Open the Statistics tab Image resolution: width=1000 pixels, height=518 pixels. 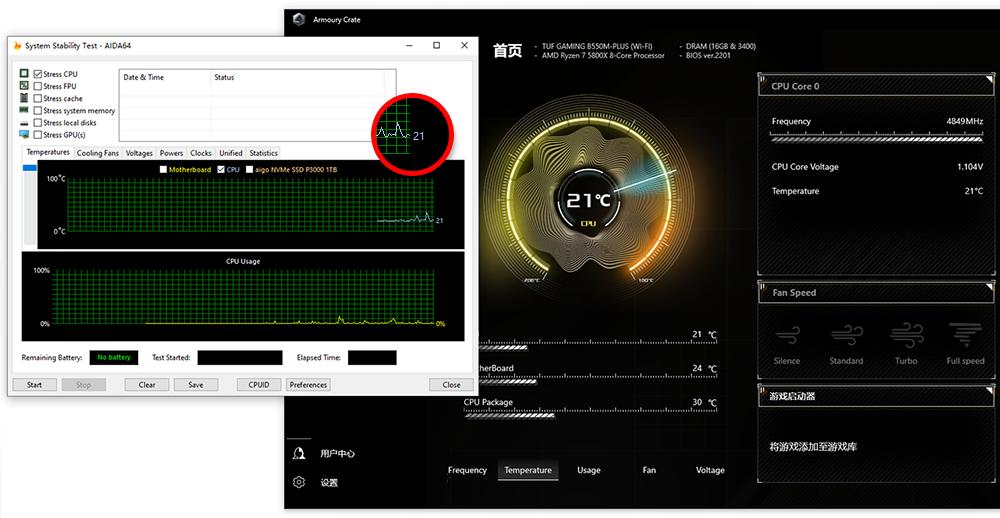click(263, 153)
